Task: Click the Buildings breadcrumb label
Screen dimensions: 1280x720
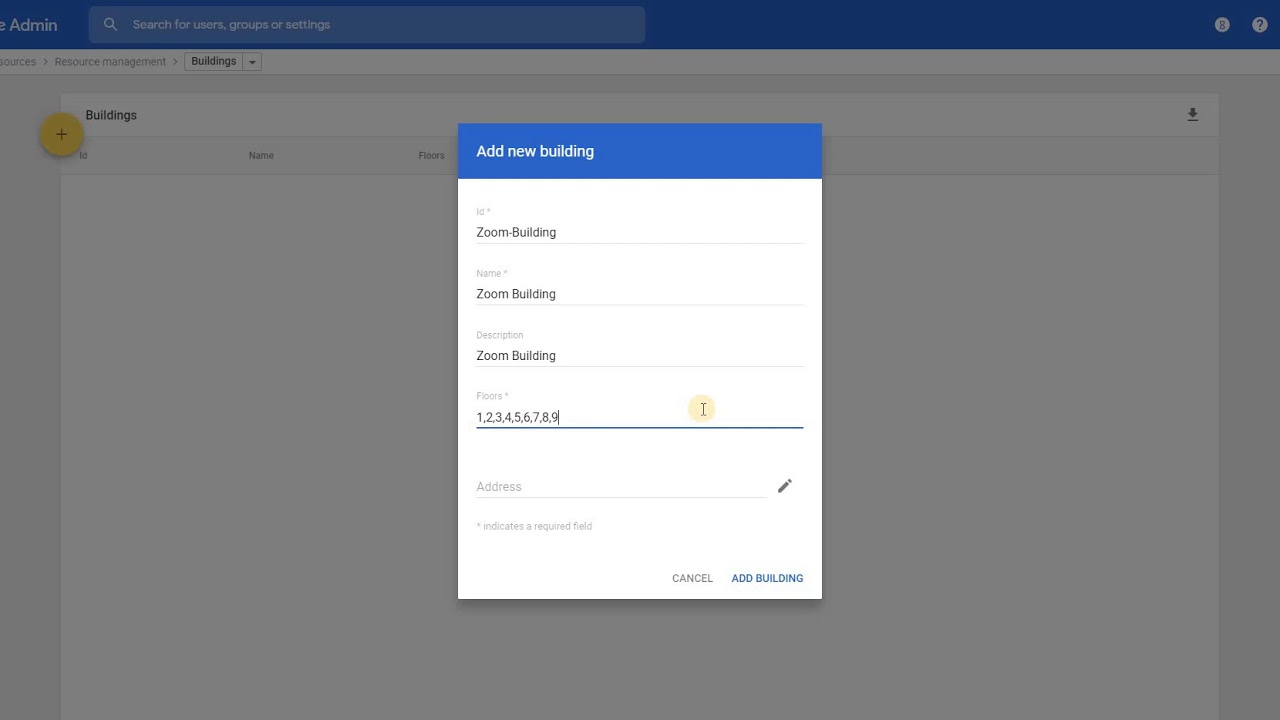Action: click(214, 62)
